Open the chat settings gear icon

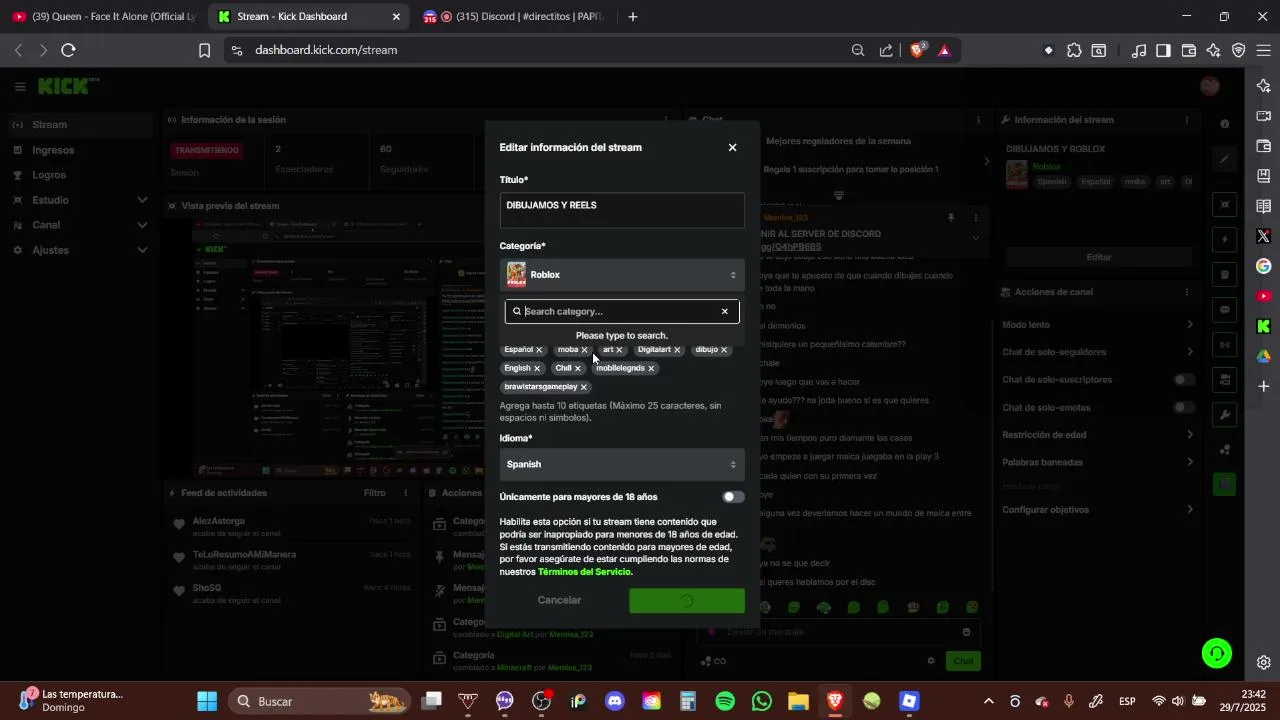(x=931, y=661)
